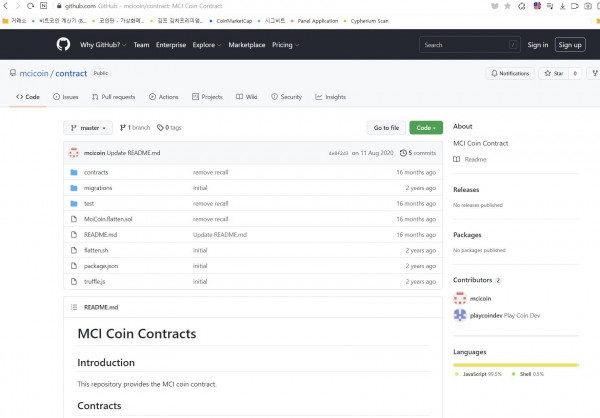Open the README.md file in list
This screenshot has height=418, width=600.
[100, 235]
